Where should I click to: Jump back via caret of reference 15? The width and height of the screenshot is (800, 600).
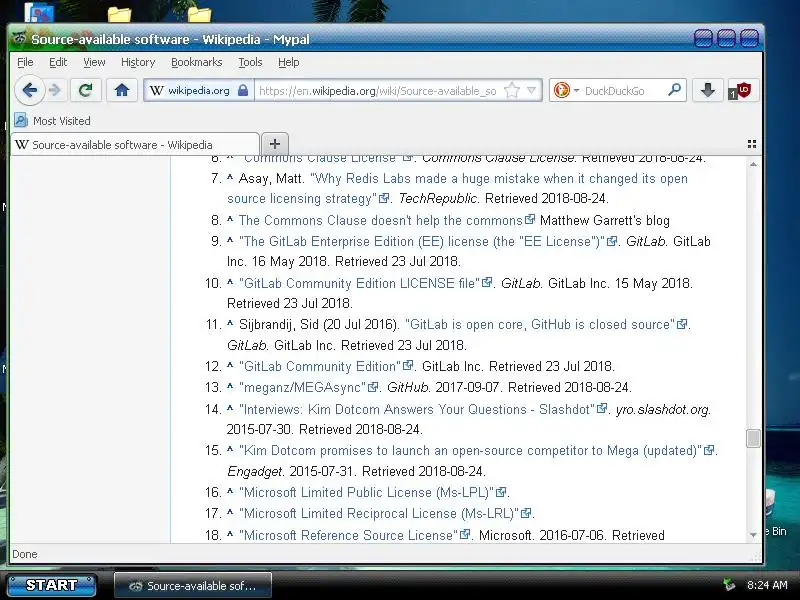pos(230,449)
